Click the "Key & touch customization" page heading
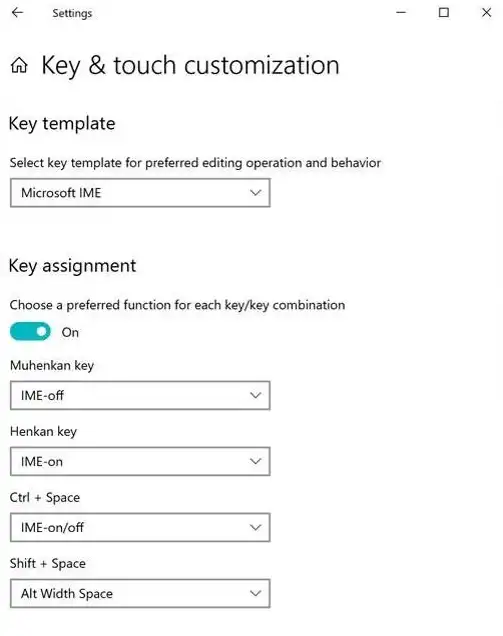 pos(190,65)
